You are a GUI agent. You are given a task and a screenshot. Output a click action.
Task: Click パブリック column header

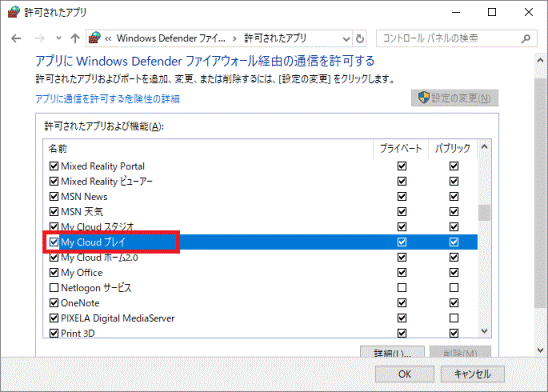point(452,148)
